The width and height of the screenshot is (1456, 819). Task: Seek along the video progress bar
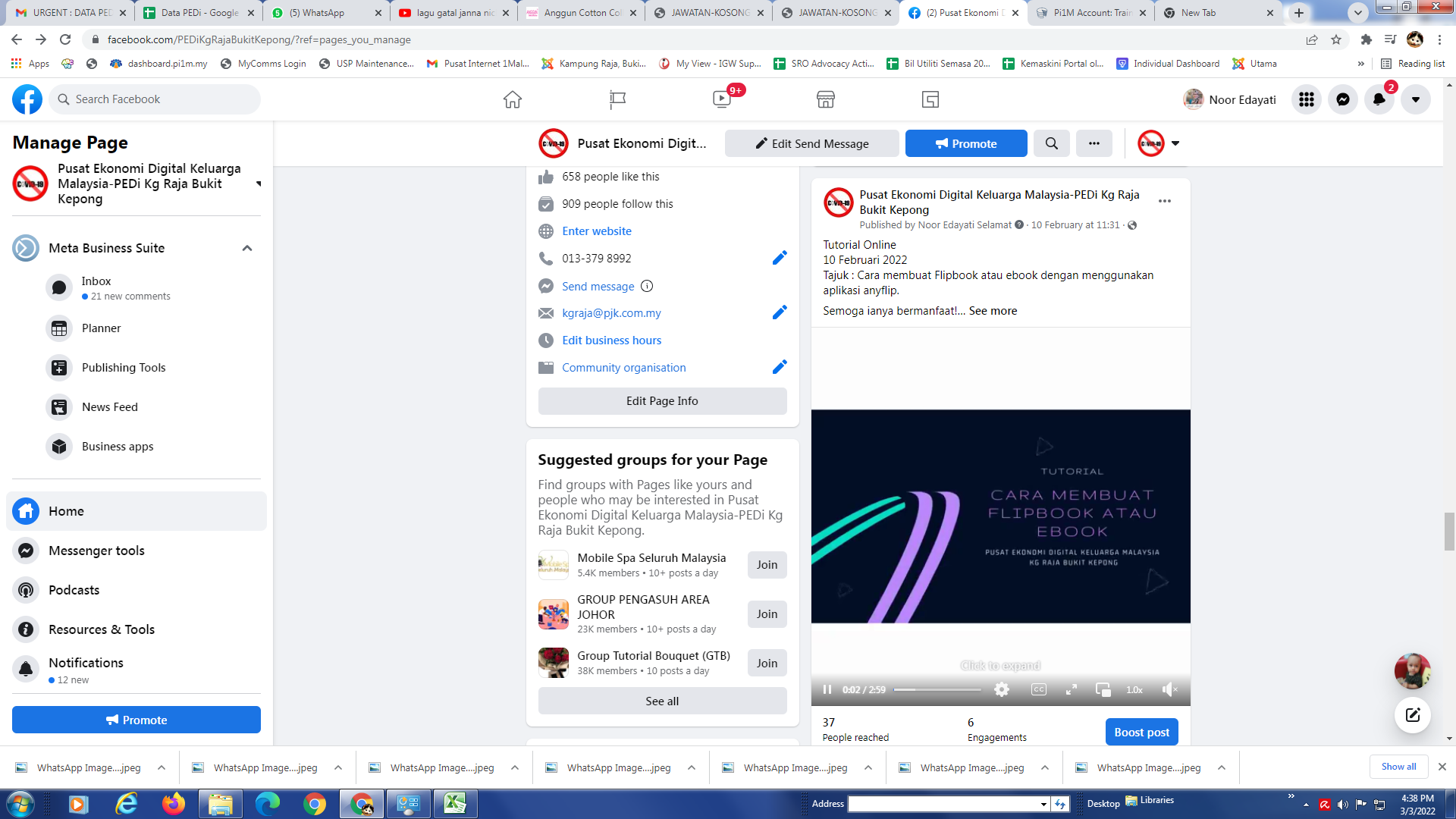(937, 689)
